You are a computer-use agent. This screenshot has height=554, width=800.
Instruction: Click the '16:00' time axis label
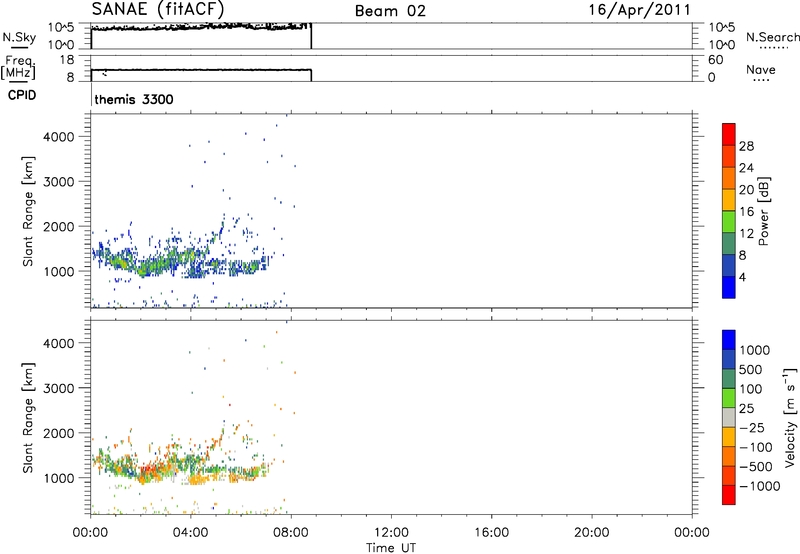491,532
